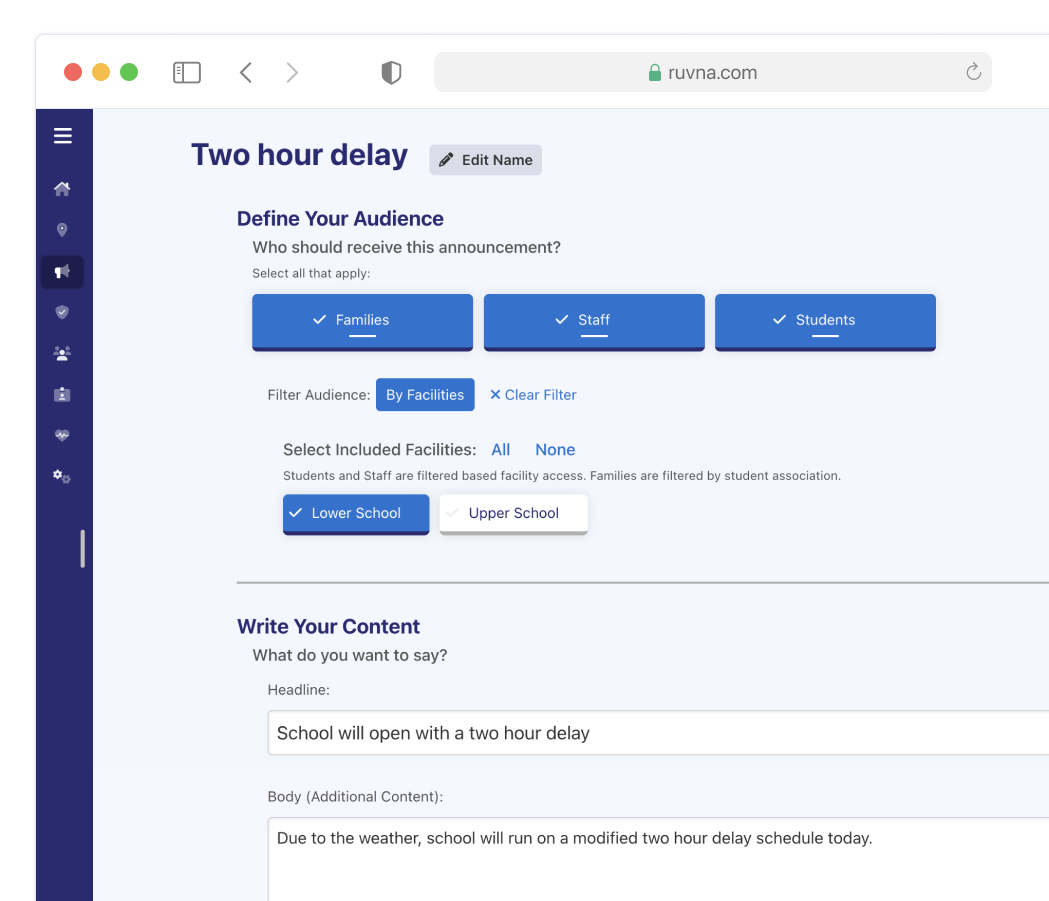Check the Upper School facility
The width and height of the screenshot is (1049, 901).
513,513
